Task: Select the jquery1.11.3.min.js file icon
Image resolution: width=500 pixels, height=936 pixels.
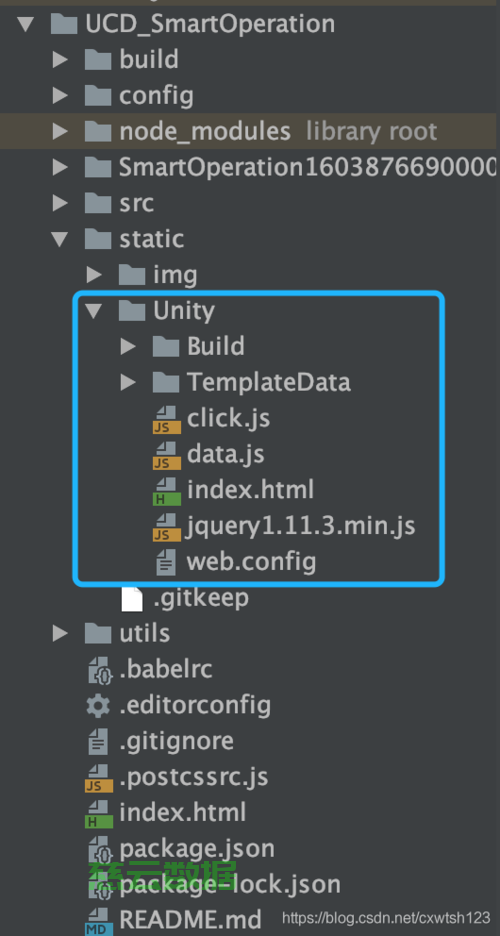Action: (166, 526)
